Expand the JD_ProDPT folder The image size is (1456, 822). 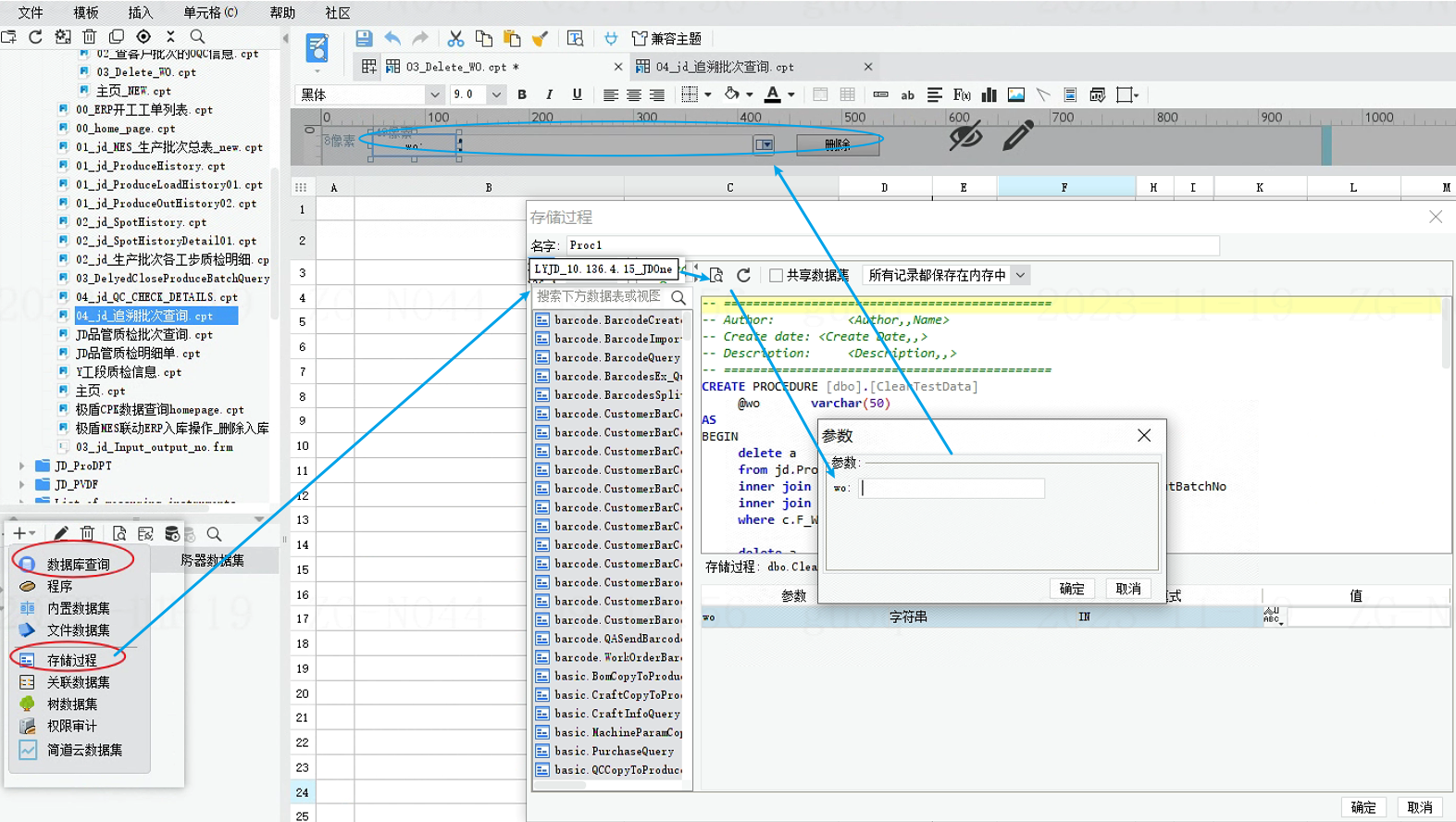point(22,466)
